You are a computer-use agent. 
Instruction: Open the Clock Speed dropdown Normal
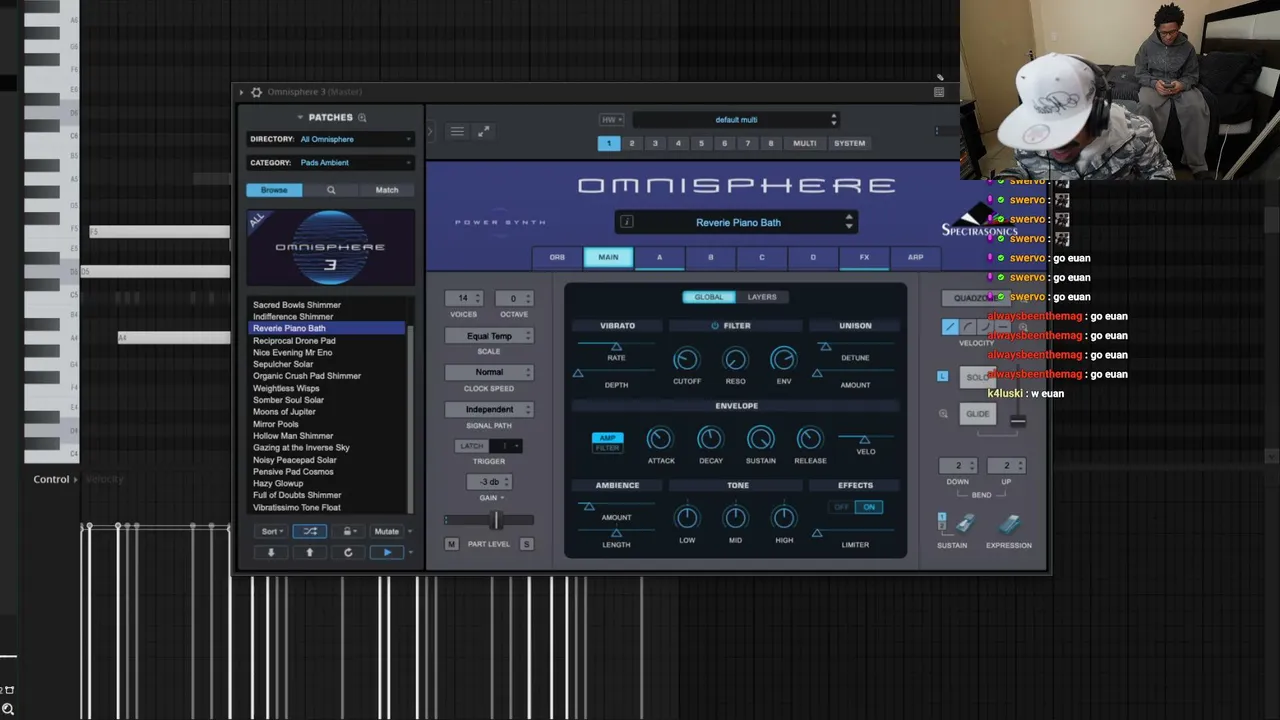(489, 372)
